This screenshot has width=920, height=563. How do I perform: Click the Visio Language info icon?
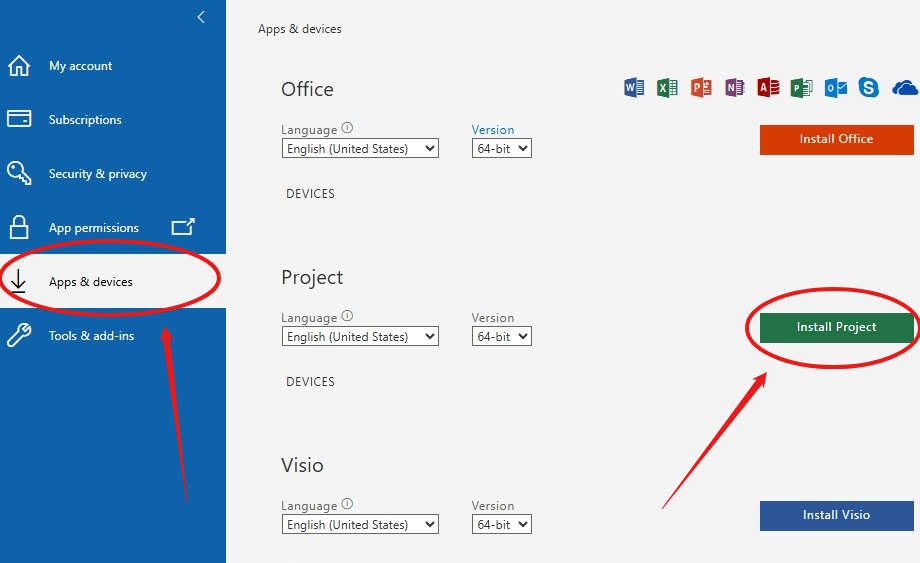tap(347, 504)
